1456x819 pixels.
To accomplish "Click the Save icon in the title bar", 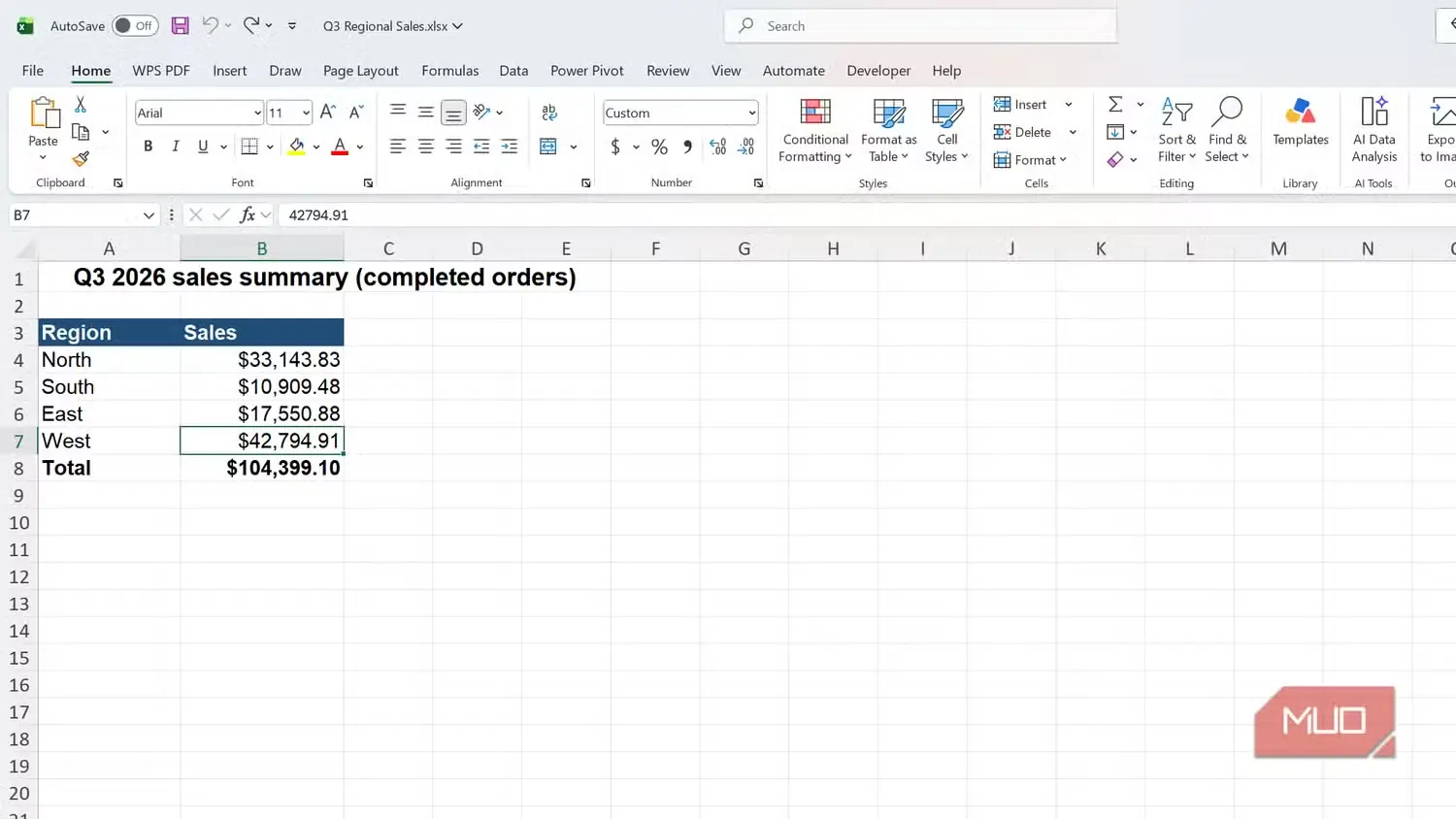I will pos(180,26).
